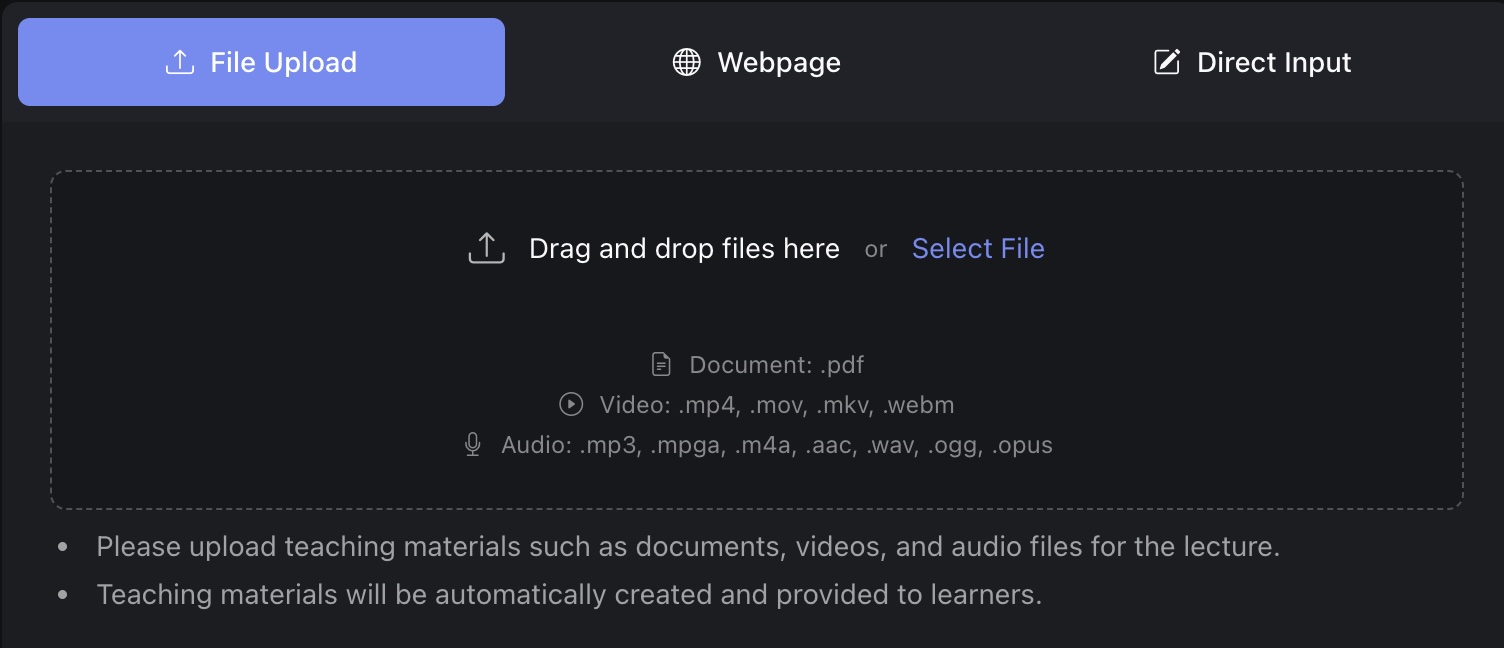Open the Webpage tab label

(x=778, y=62)
